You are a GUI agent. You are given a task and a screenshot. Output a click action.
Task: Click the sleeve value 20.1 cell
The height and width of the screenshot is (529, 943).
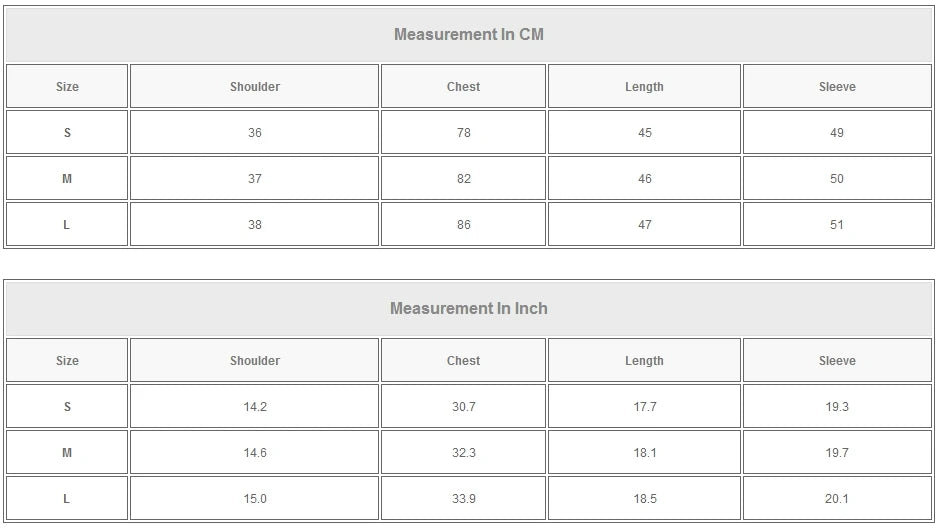tap(837, 499)
